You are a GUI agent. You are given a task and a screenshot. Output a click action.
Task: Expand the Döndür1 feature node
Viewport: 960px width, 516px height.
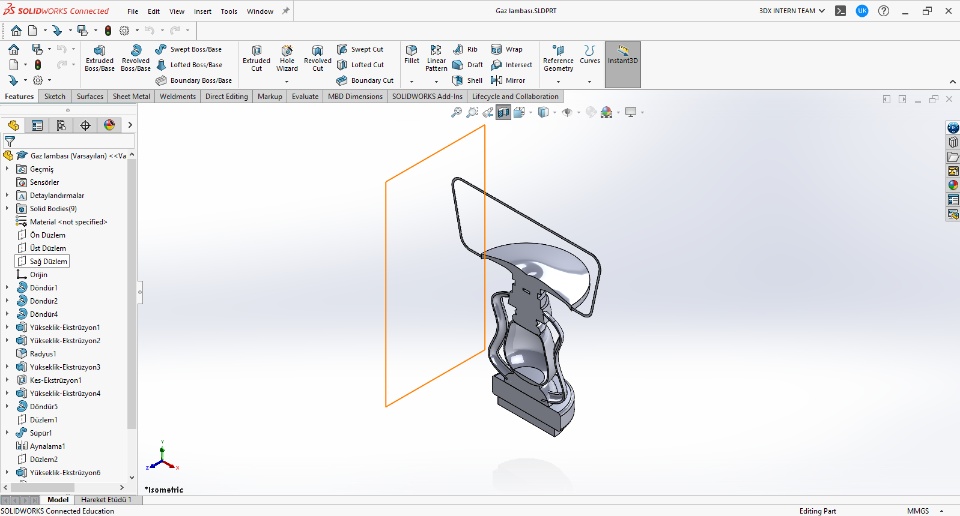(x=7, y=288)
